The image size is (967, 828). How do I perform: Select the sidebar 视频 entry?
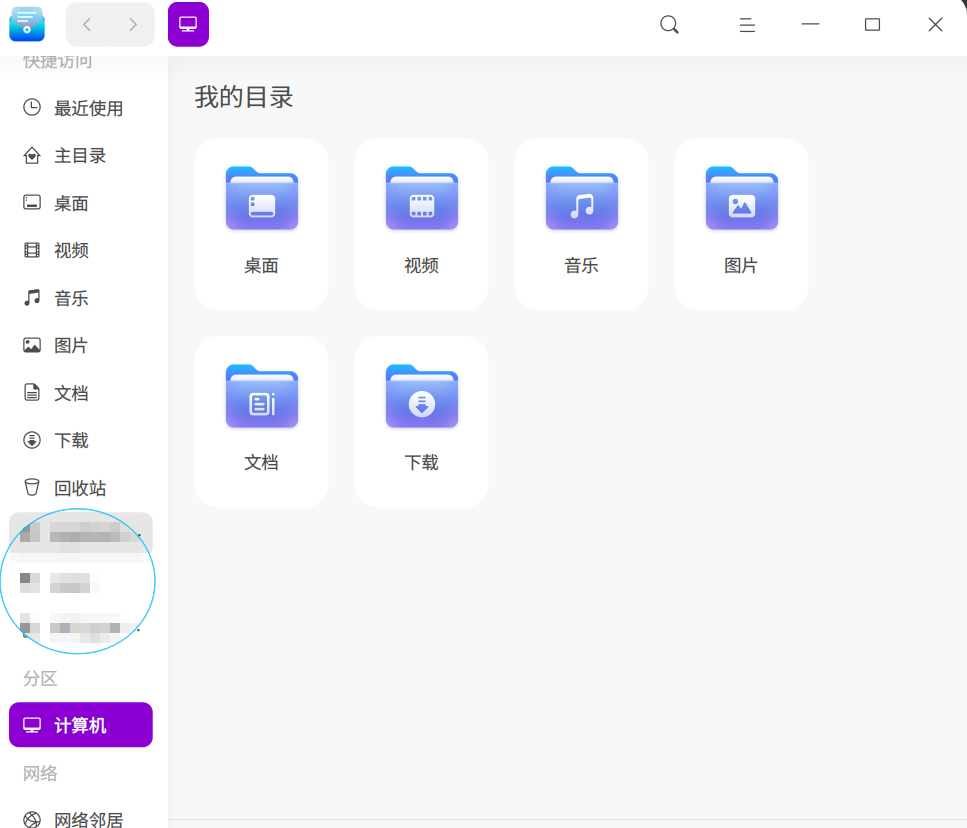point(81,251)
